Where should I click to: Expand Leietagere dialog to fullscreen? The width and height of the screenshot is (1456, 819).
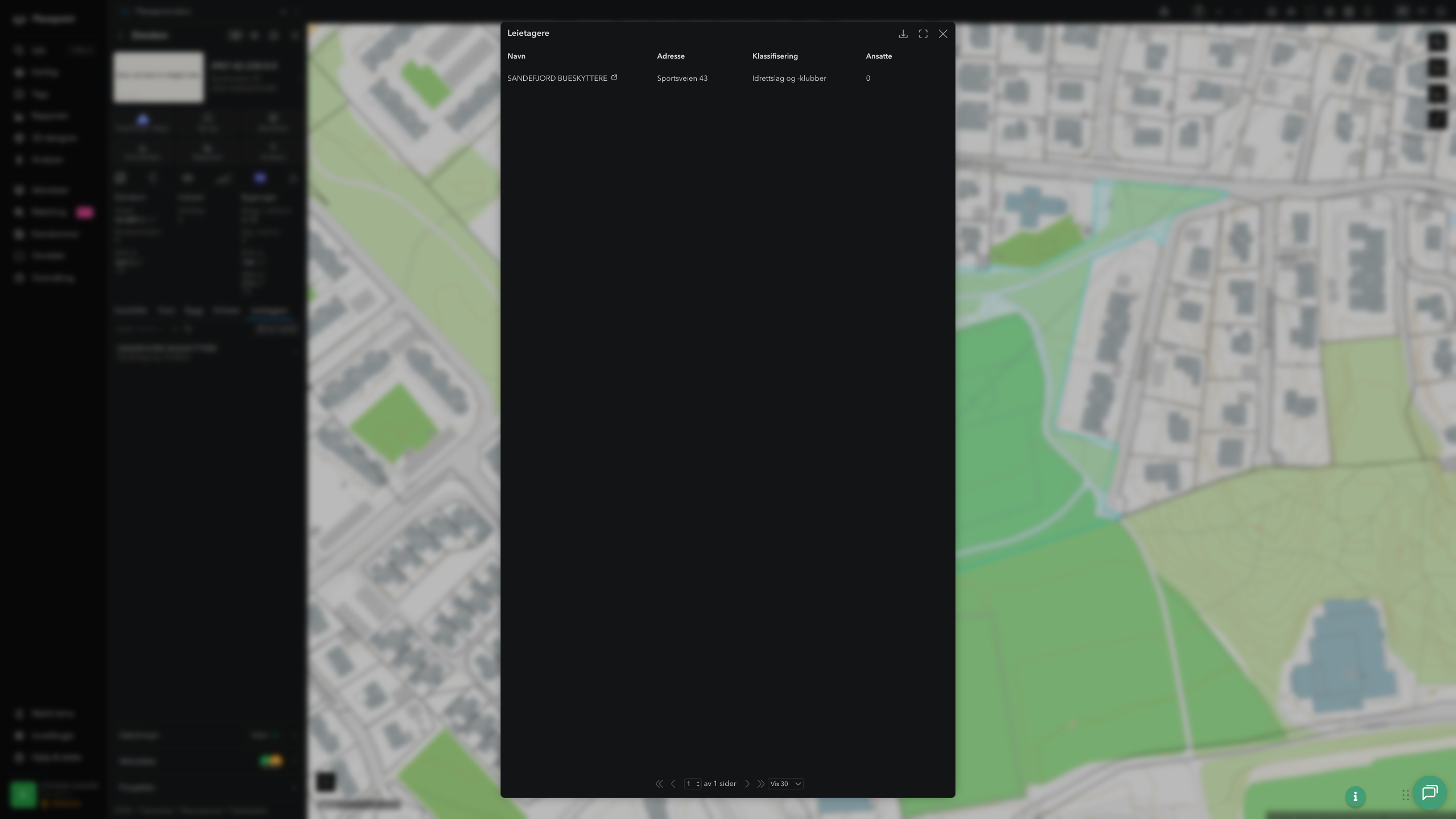coord(923,34)
